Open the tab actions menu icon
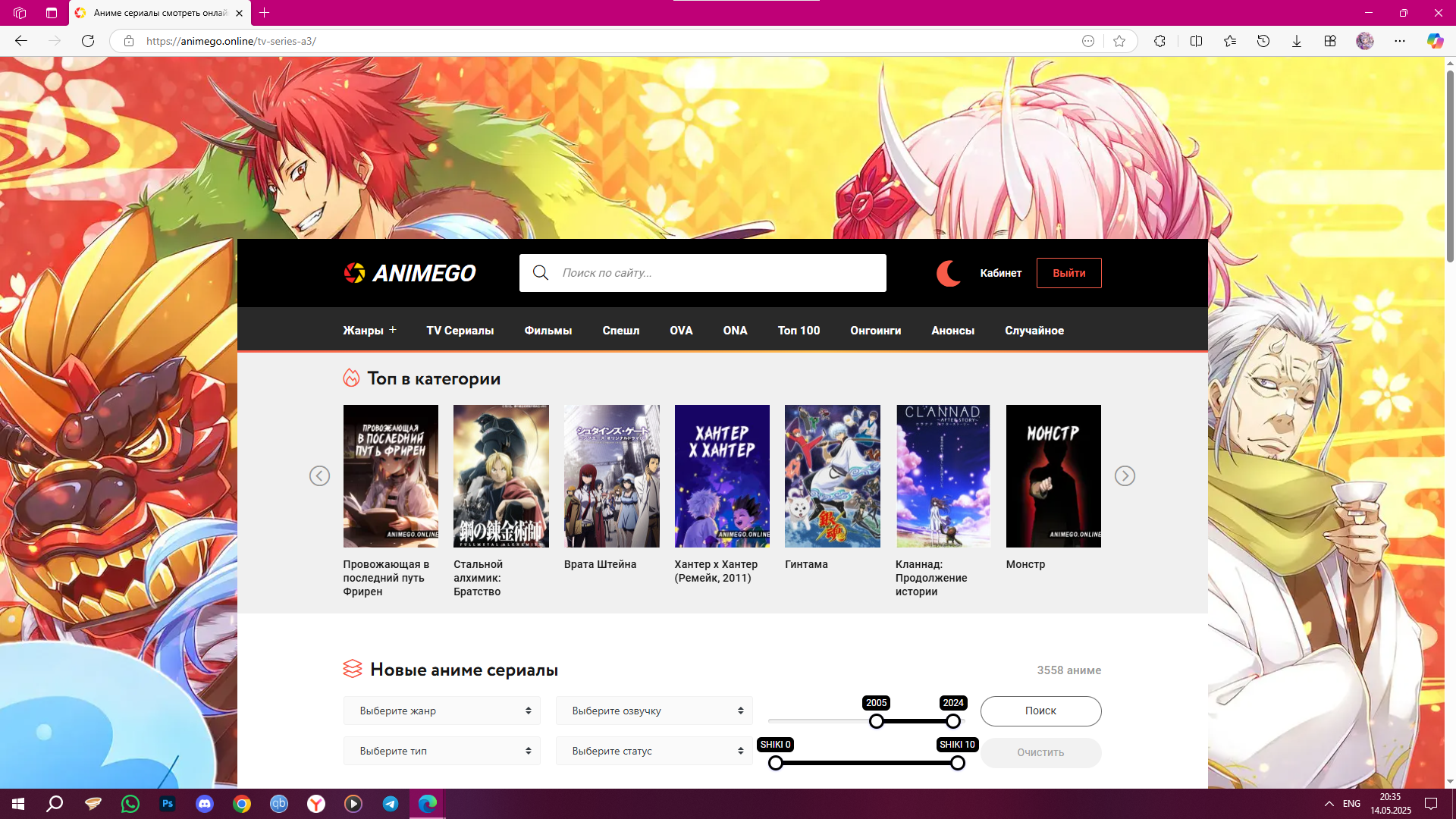 52,13
